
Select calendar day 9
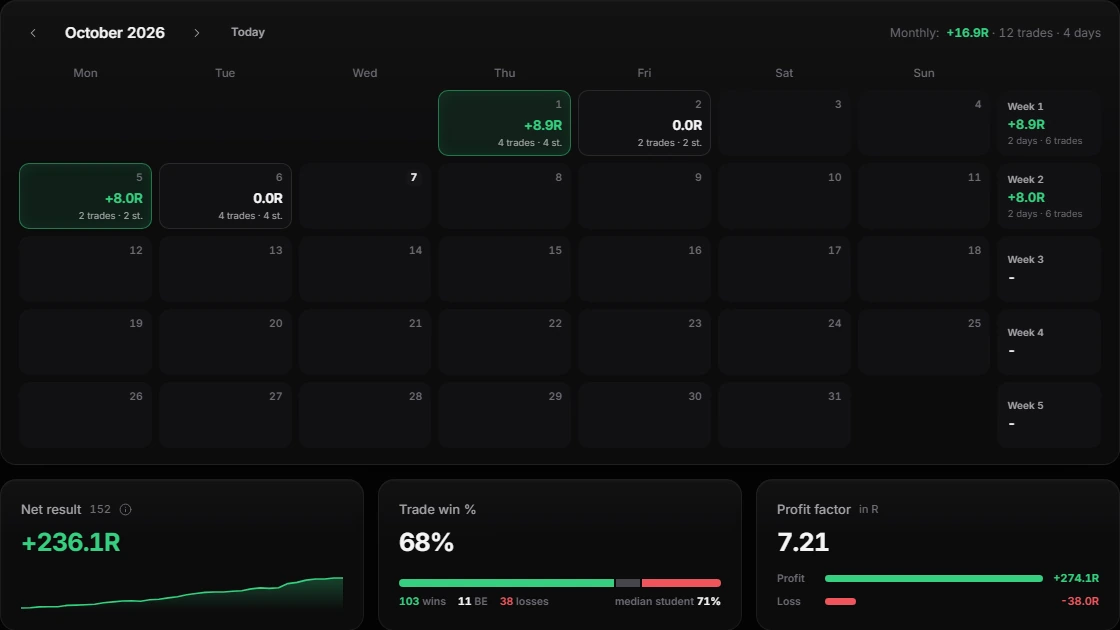pos(644,196)
